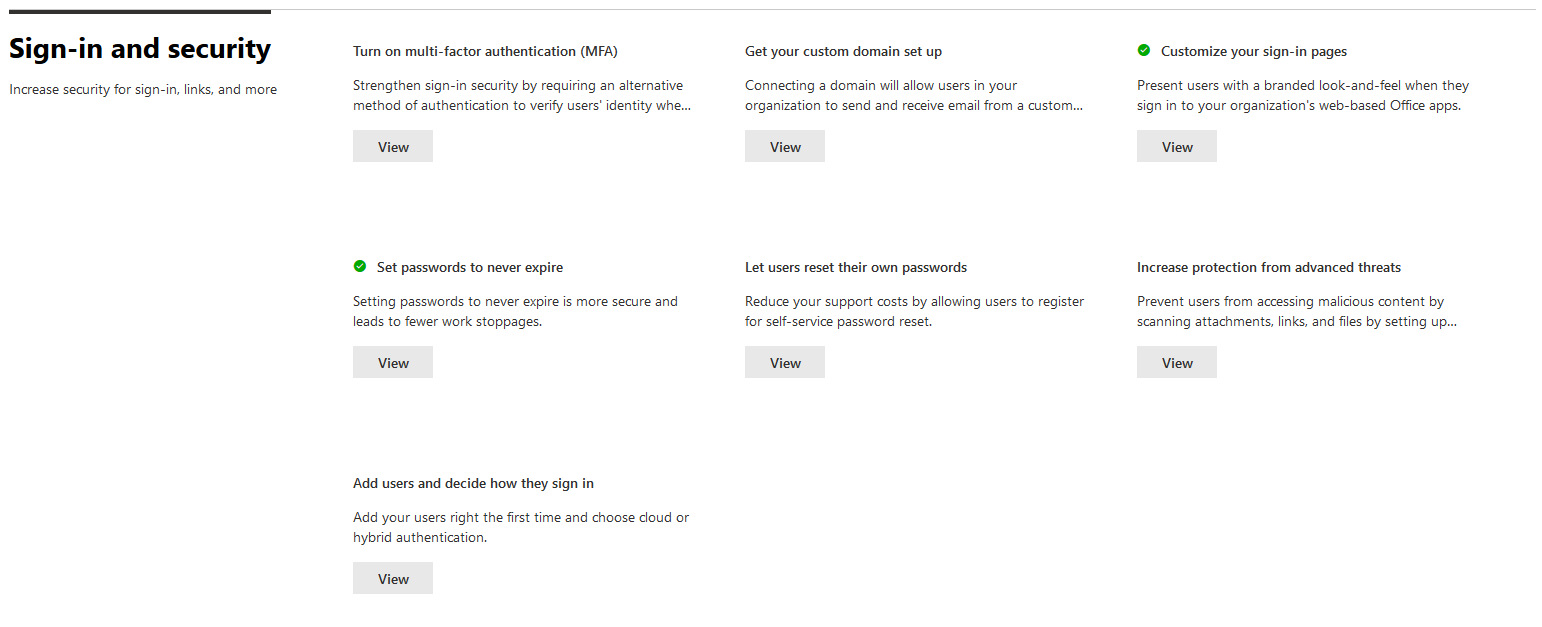Click description starting 'Prevent users from accessing malicious'
The width and height of the screenshot is (1542, 627).
[x=1297, y=311]
